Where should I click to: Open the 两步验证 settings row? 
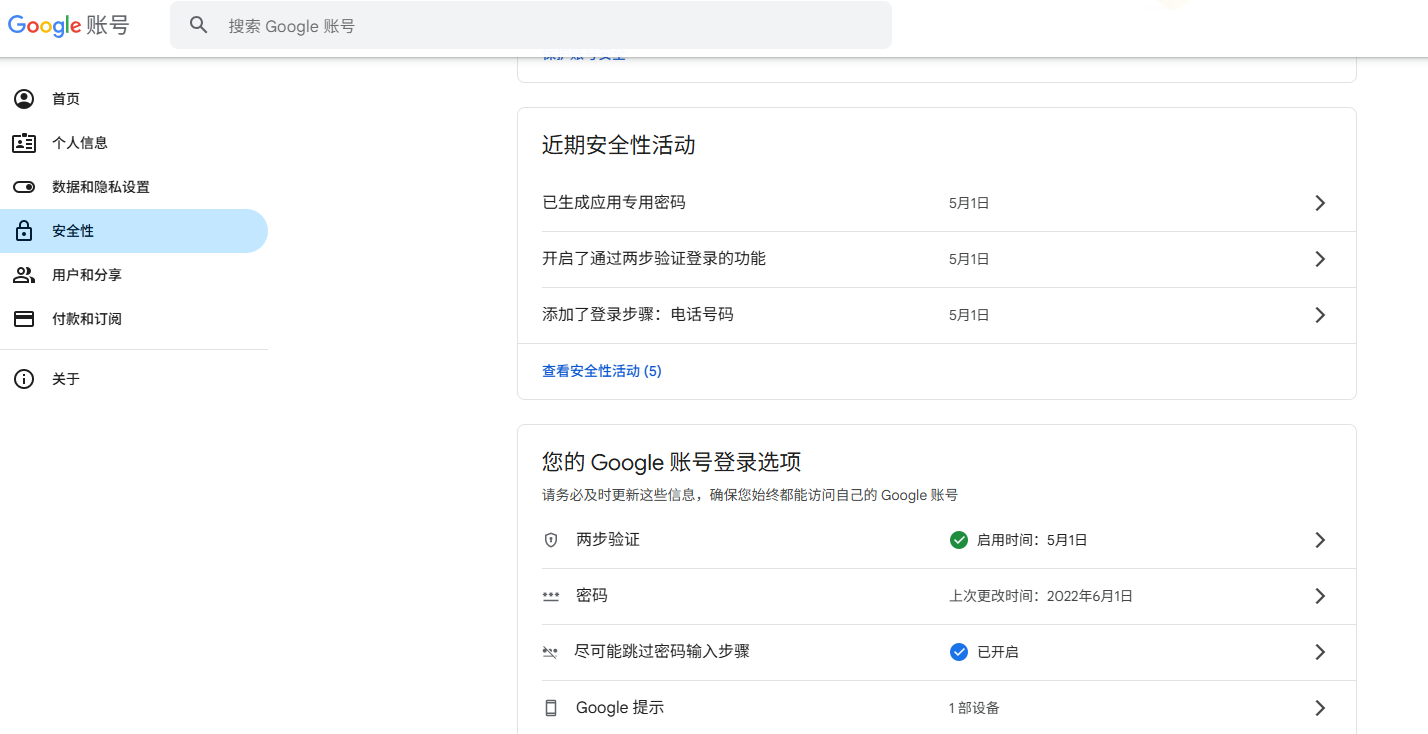pos(936,540)
